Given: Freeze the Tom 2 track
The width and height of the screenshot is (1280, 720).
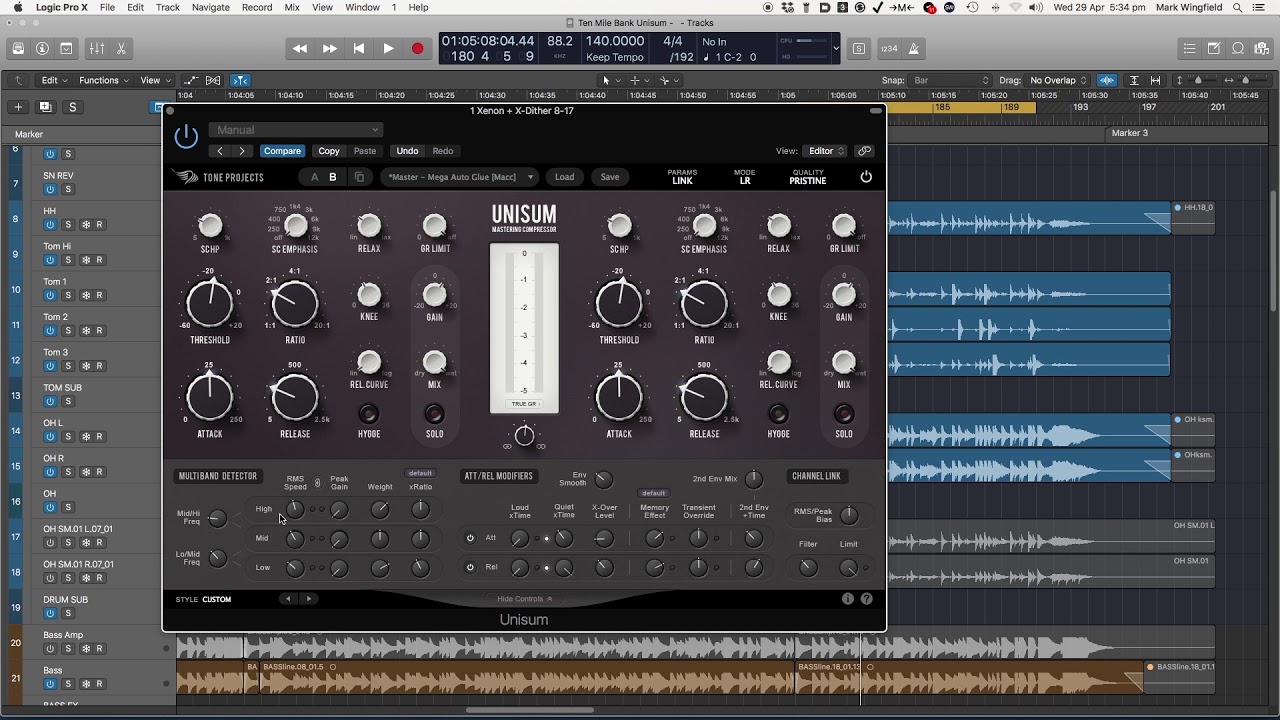Looking at the screenshot, I should (x=84, y=331).
